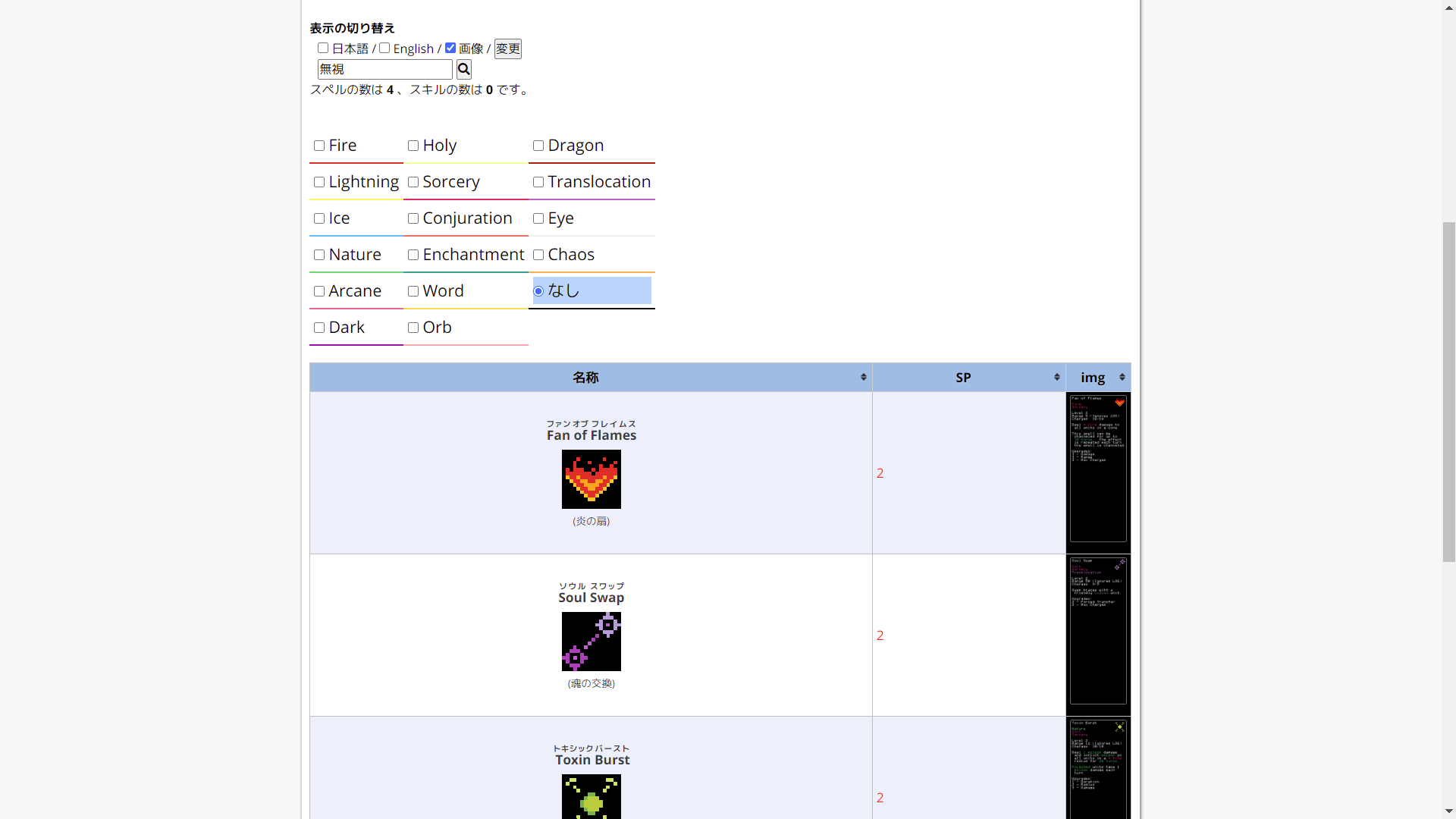Click the page vertical scrollbar thumb
The image size is (1456, 819).
1448,391
